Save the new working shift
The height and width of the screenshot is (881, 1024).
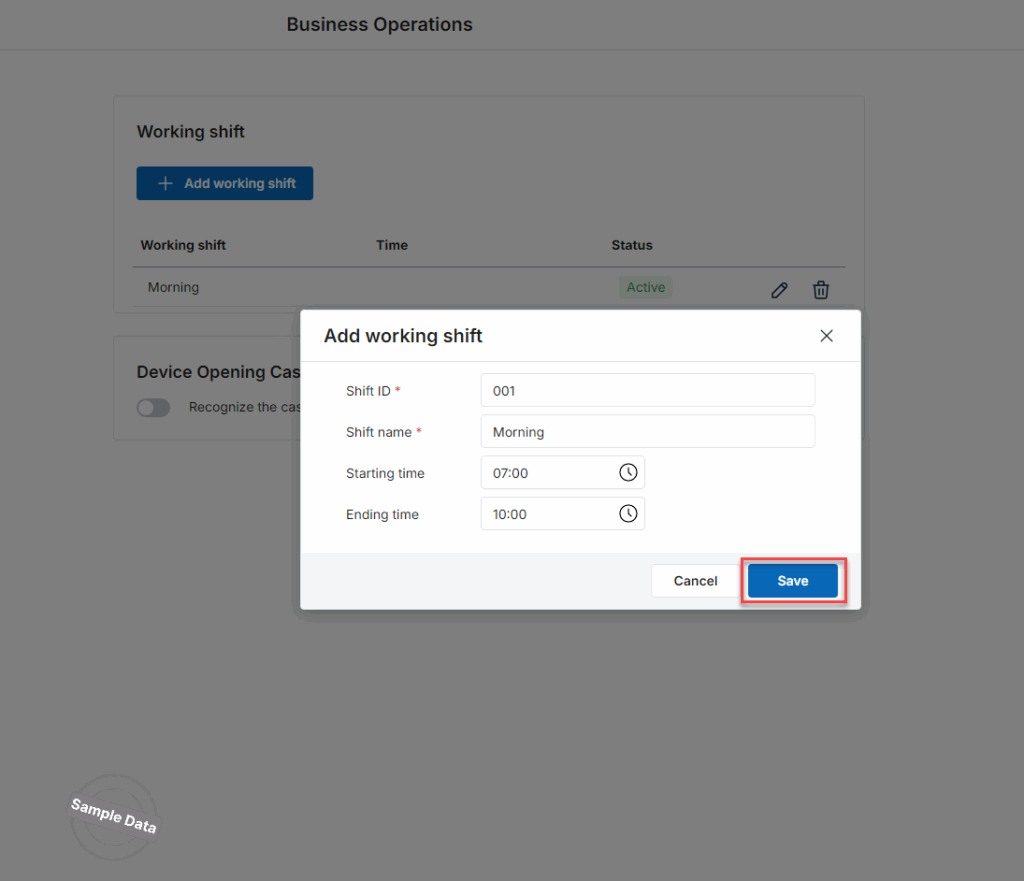[x=792, y=581]
